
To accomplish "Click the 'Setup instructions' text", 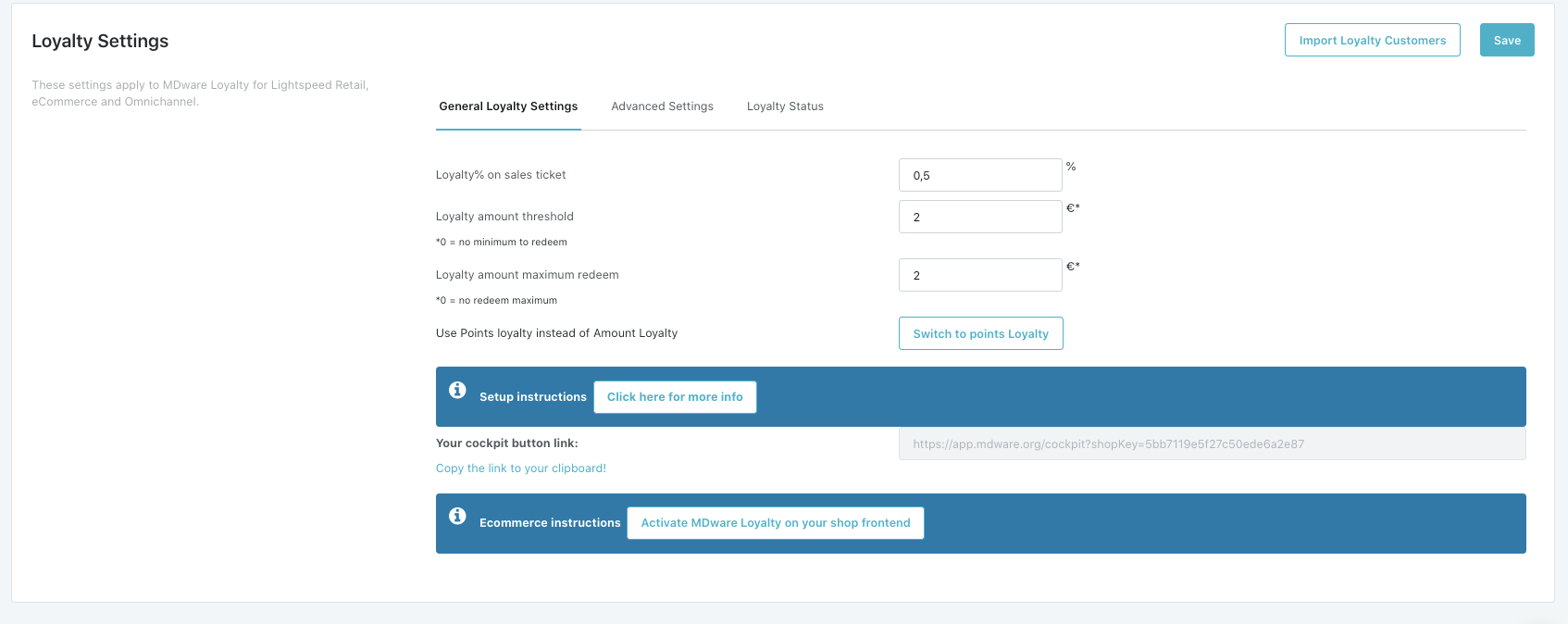I will click(x=533, y=397).
